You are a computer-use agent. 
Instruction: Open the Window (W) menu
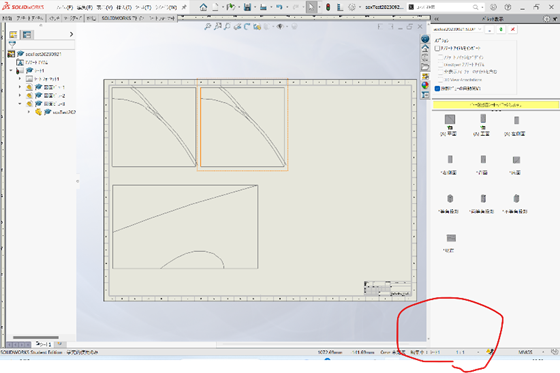[166, 7]
